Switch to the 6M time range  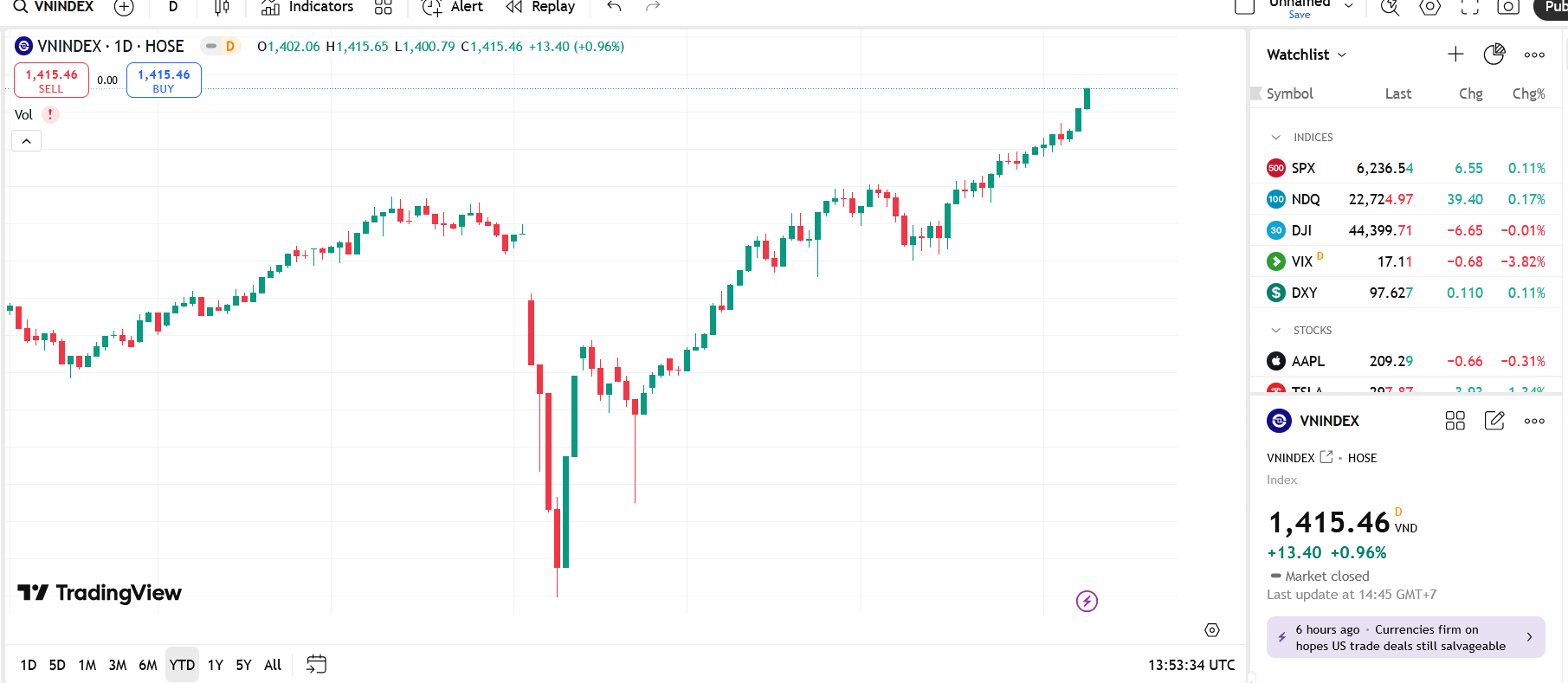point(148,665)
